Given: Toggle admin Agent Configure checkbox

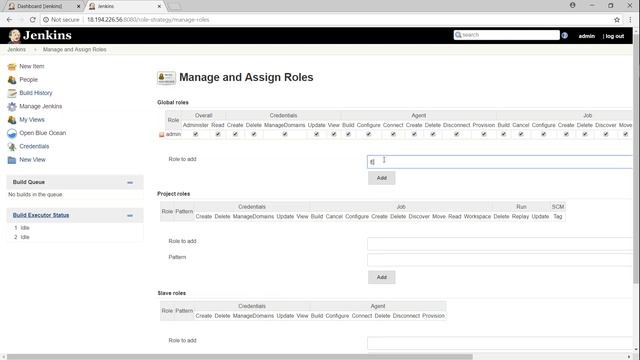Looking at the screenshot, I should pyautogui.click(x=369, y=134).
